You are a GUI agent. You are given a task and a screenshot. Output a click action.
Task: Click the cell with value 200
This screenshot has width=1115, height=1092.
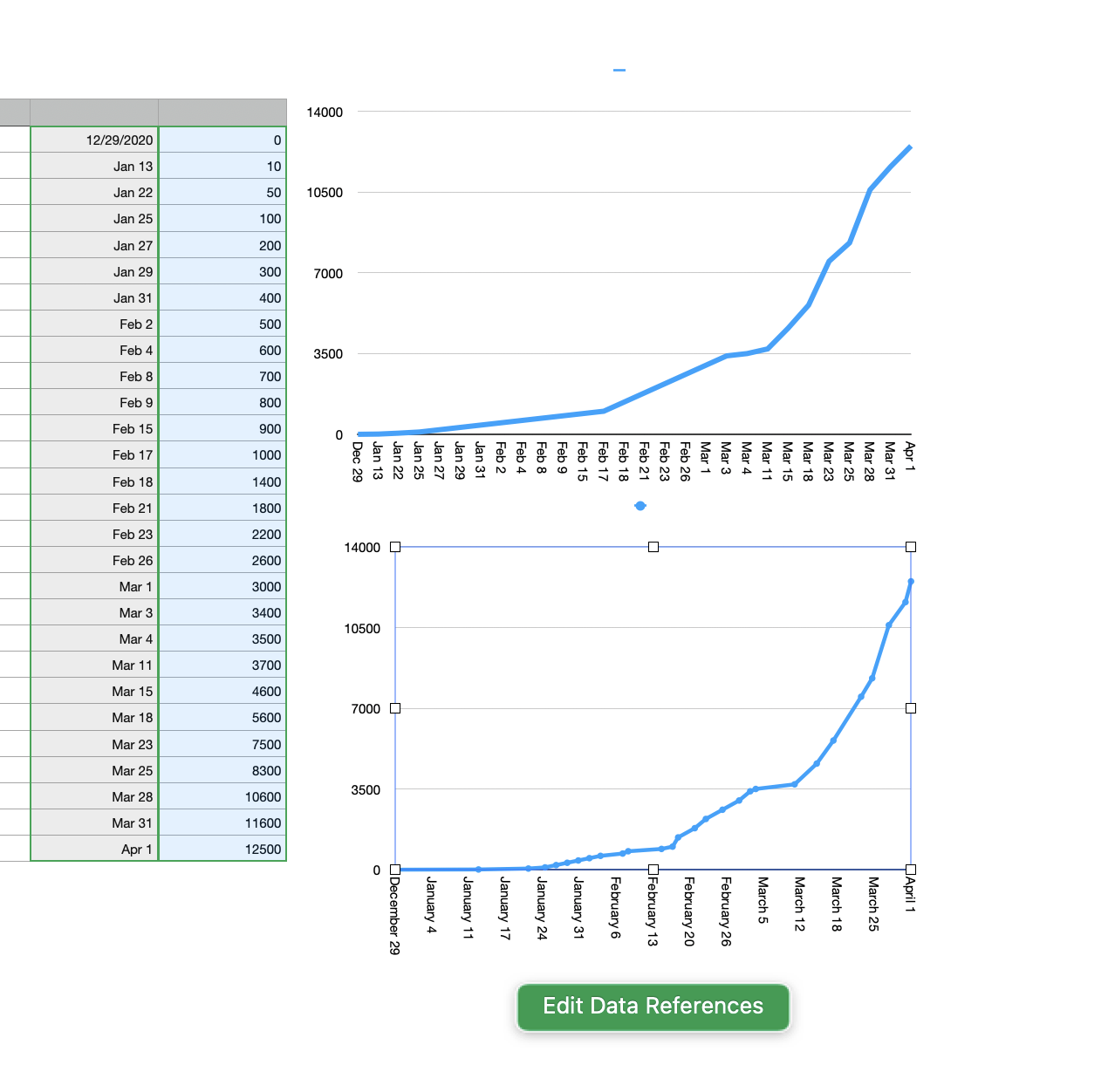tap(222, 245)
